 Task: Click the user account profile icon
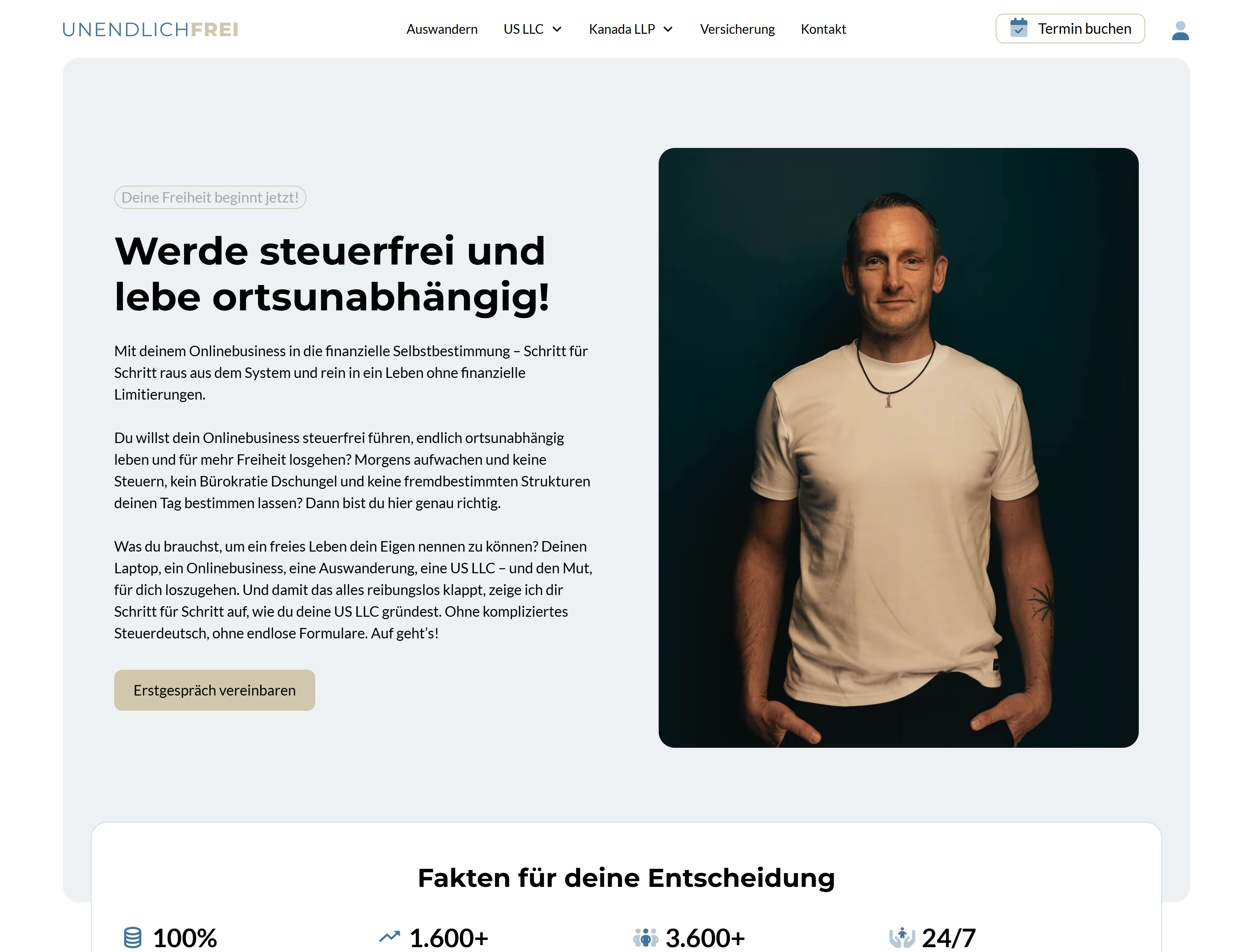1180,30
